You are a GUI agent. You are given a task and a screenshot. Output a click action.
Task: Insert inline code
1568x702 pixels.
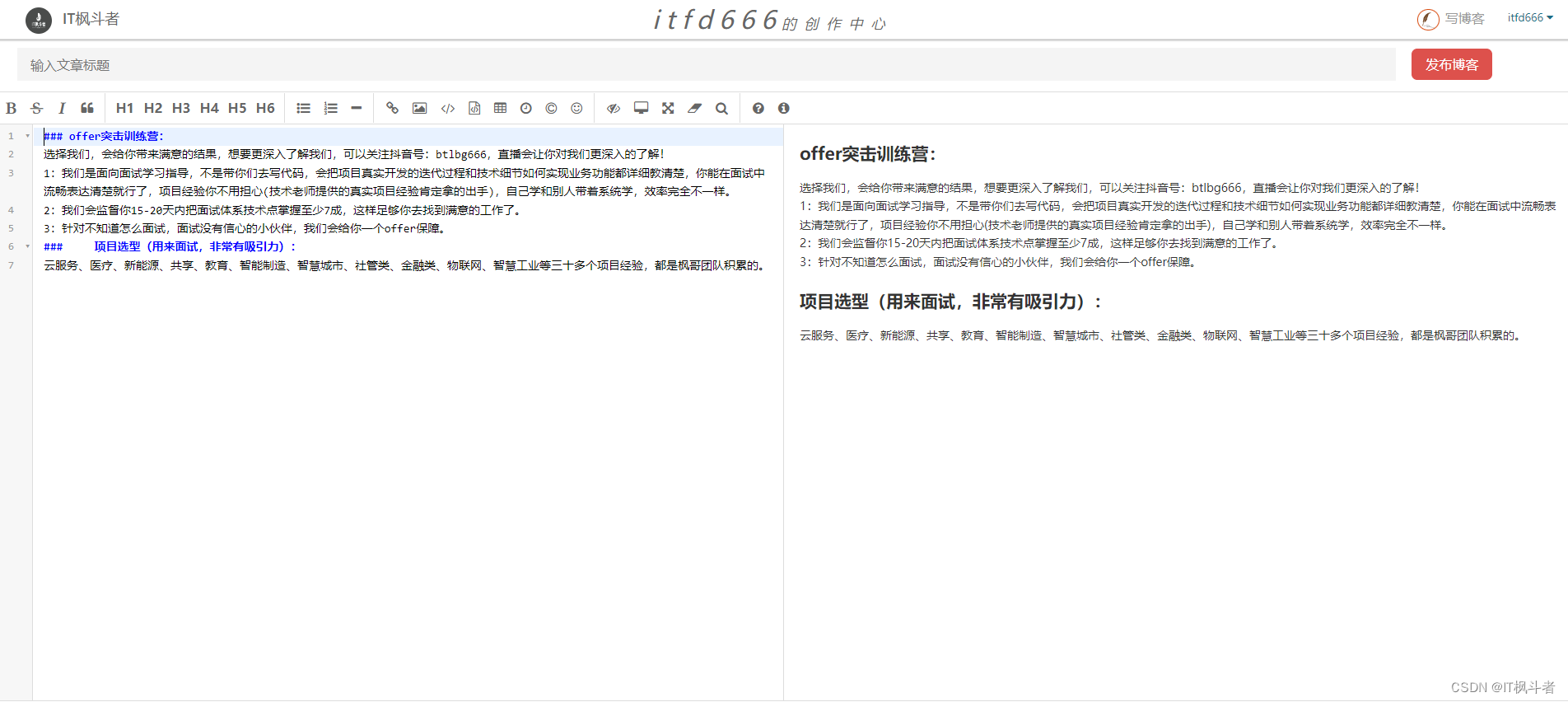coord(448,108)
